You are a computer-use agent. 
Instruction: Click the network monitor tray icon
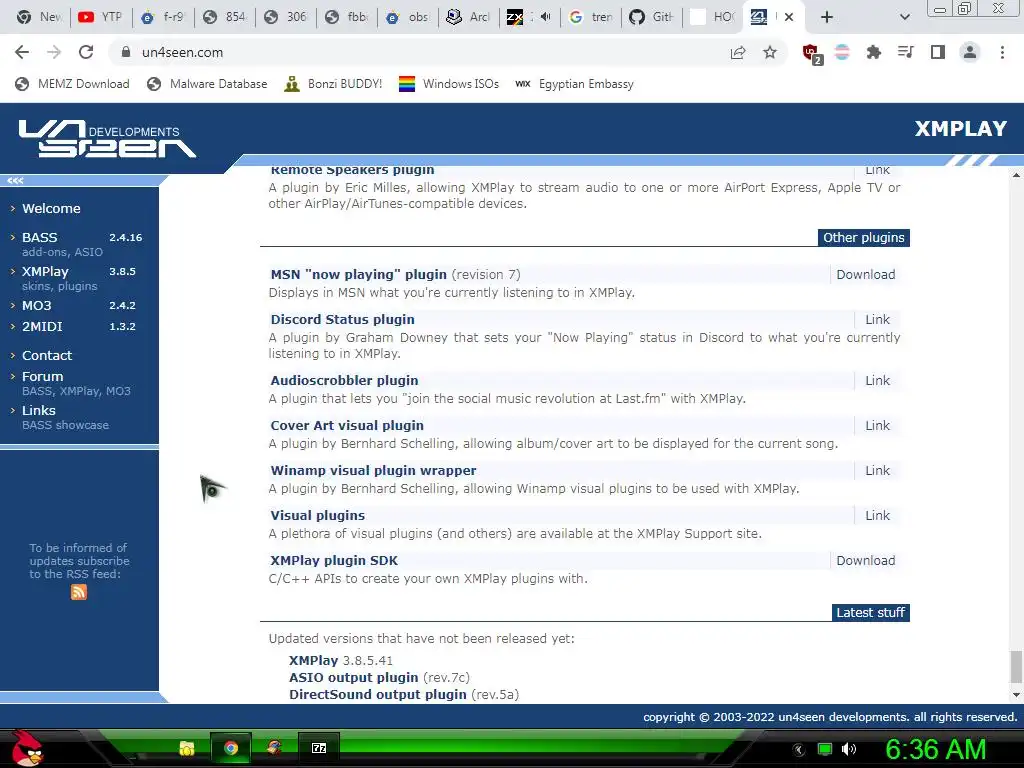(x=825, y=749)
